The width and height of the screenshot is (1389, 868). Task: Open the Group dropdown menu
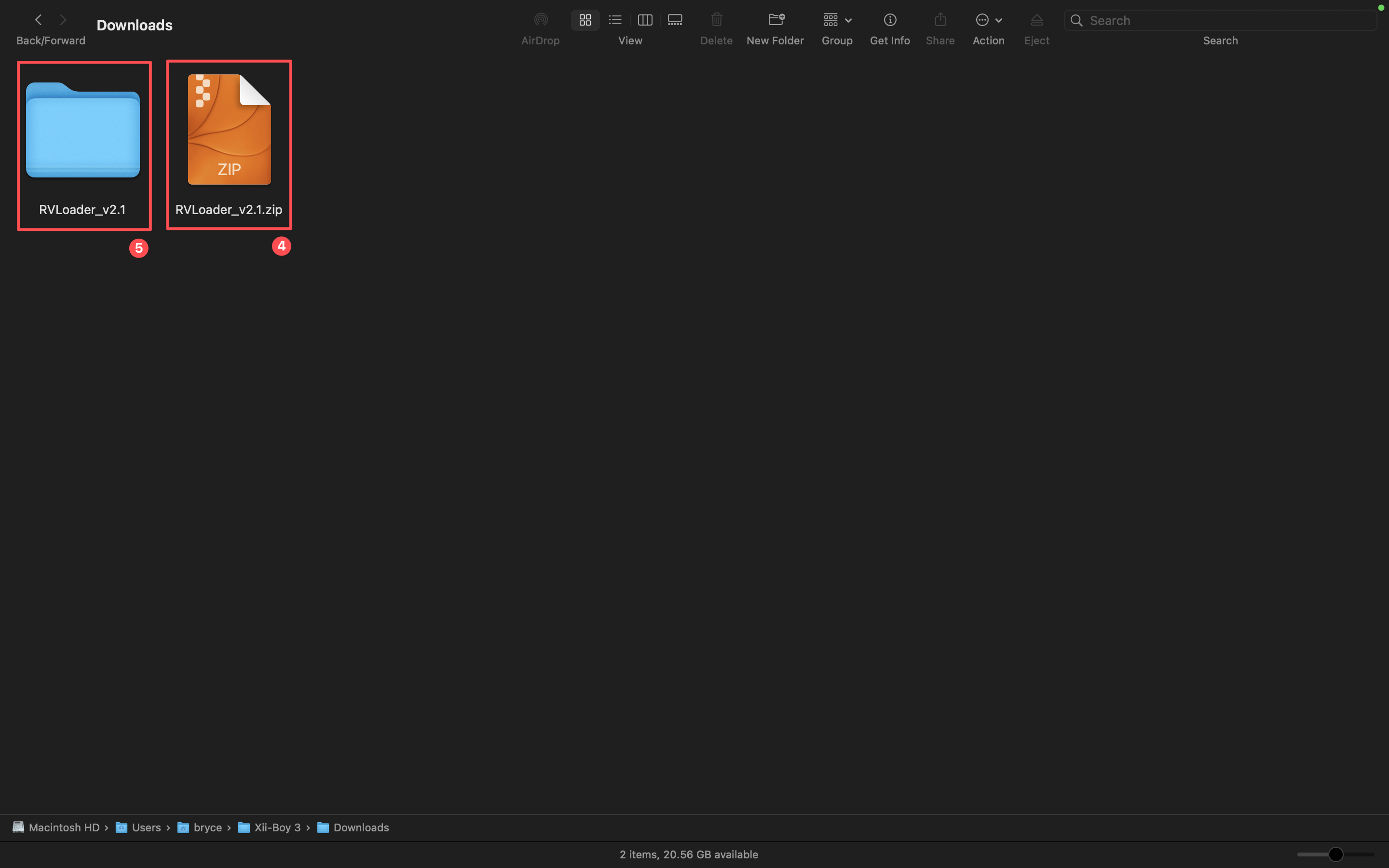tap(837, 20)
